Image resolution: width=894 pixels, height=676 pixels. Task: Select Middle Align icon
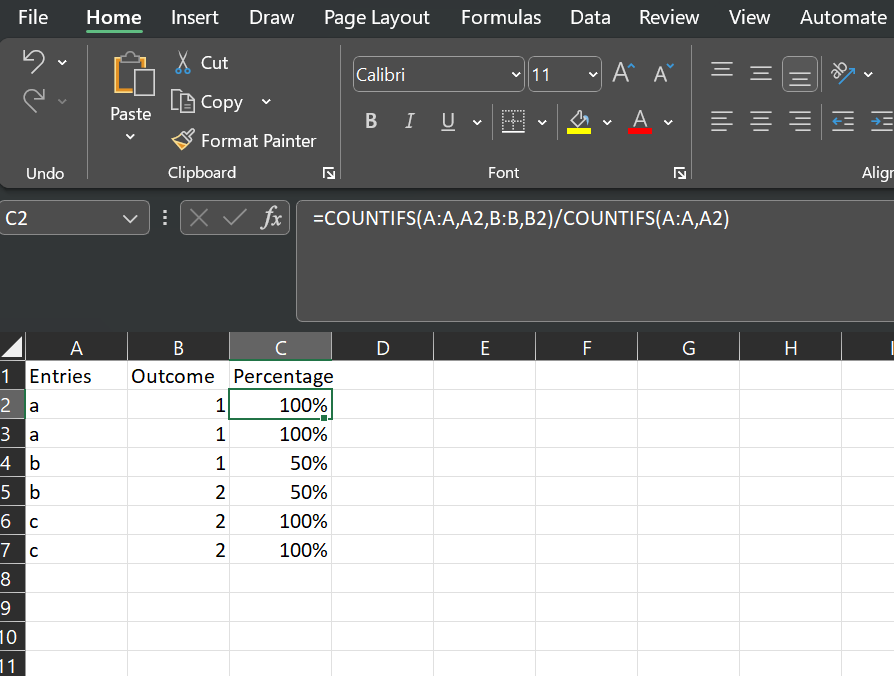tap(761, 73)
